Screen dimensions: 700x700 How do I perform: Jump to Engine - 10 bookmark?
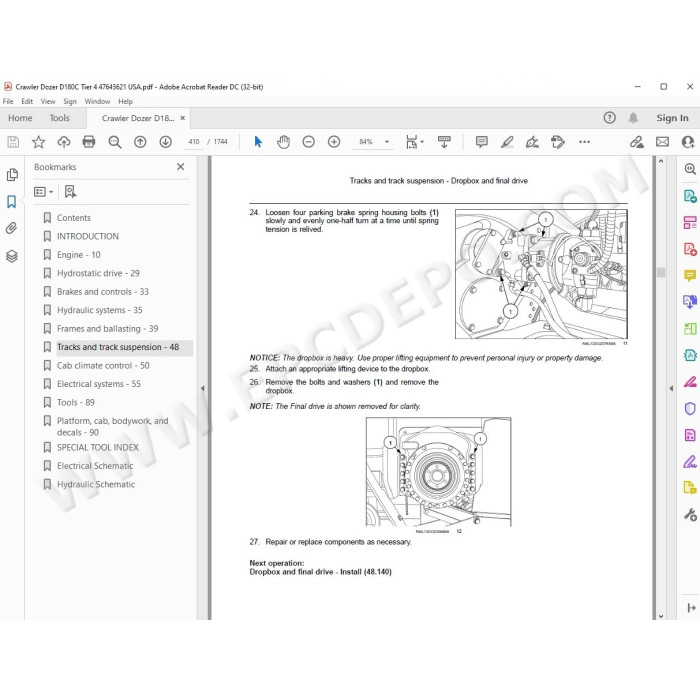(x=79, y=255)
